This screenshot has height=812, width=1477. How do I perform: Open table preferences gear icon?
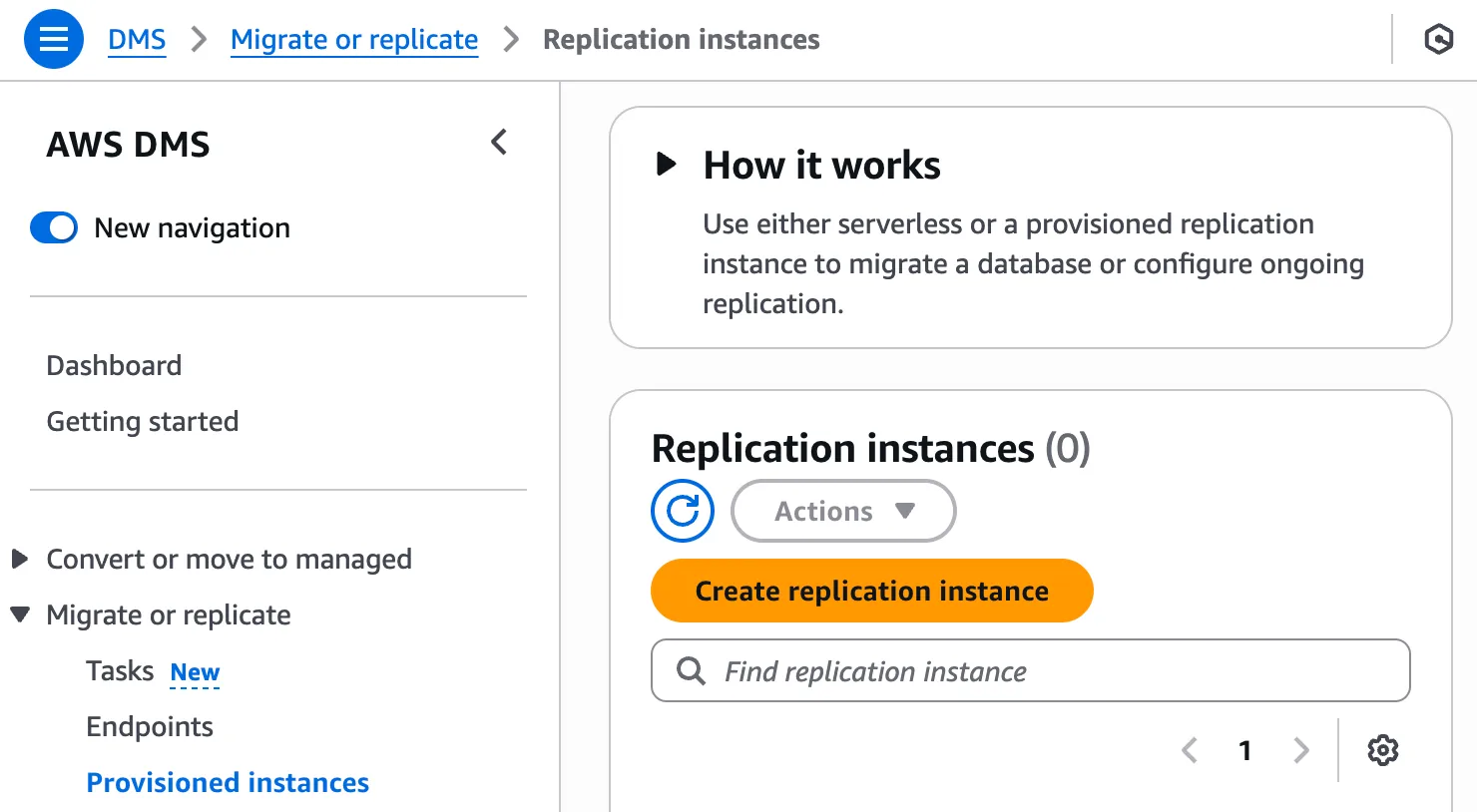tap(1382, 750)
